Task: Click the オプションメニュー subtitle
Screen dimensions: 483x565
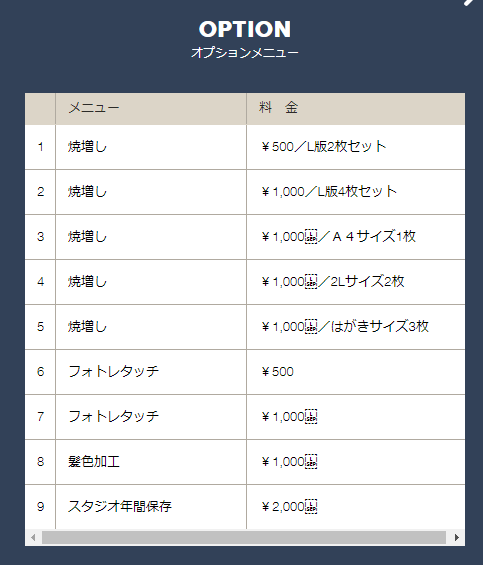Action: (245, 53)
